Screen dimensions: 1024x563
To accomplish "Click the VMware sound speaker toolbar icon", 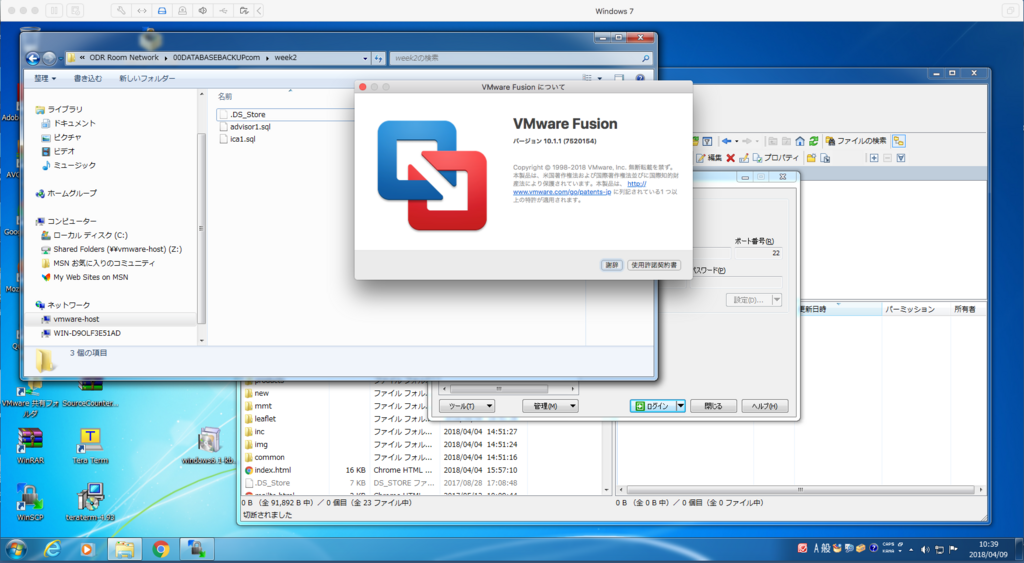I will [x=202, y=10].
